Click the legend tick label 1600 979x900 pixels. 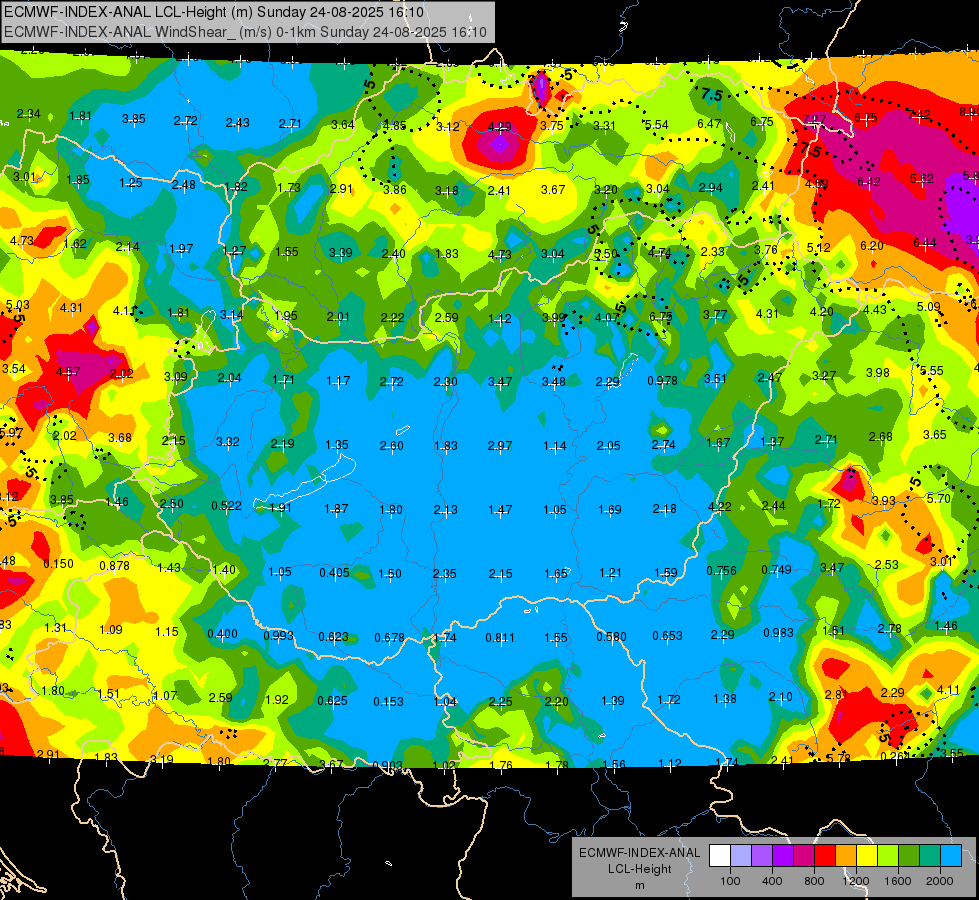(898, 881)
